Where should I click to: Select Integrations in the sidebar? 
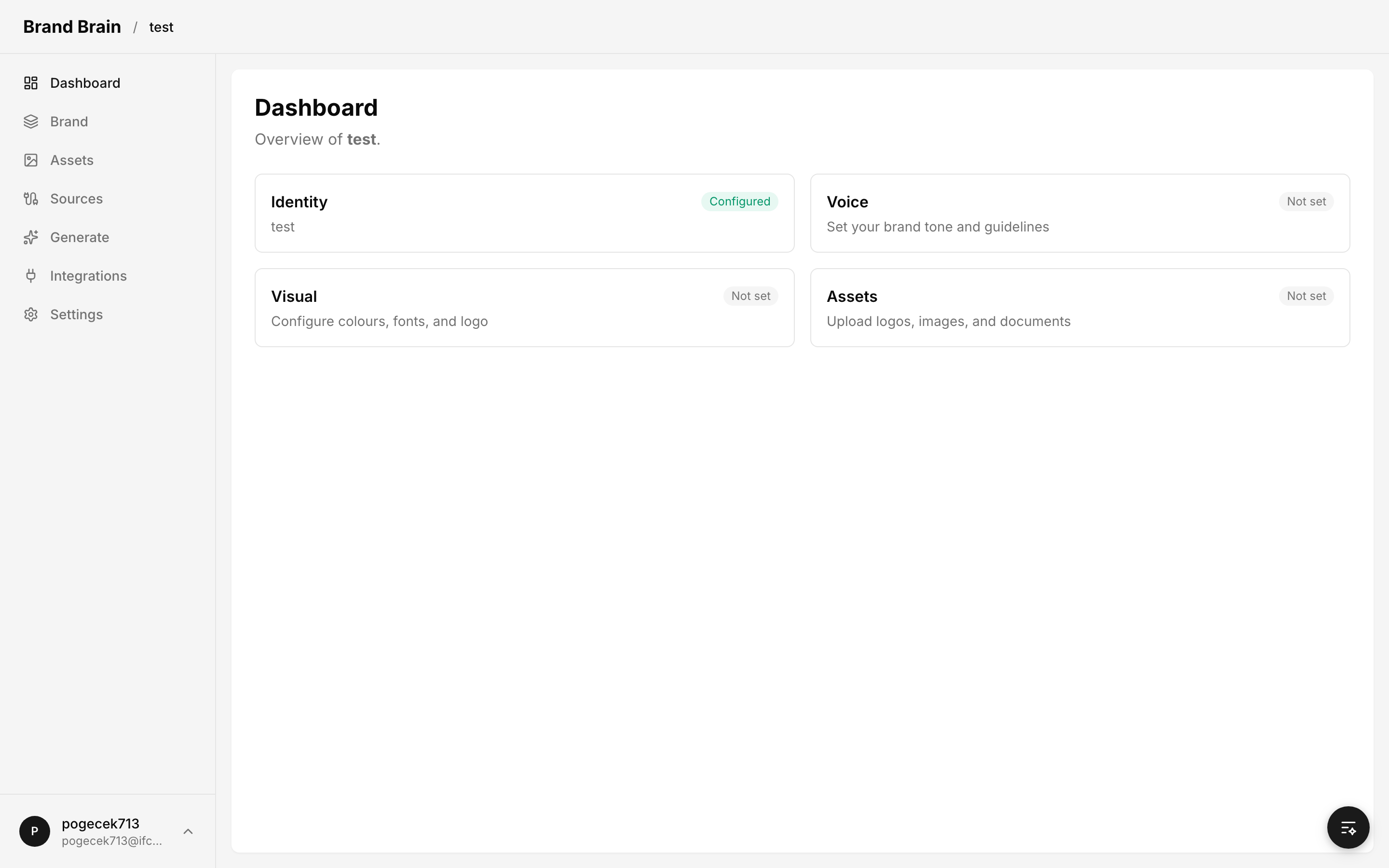[108, 275]
